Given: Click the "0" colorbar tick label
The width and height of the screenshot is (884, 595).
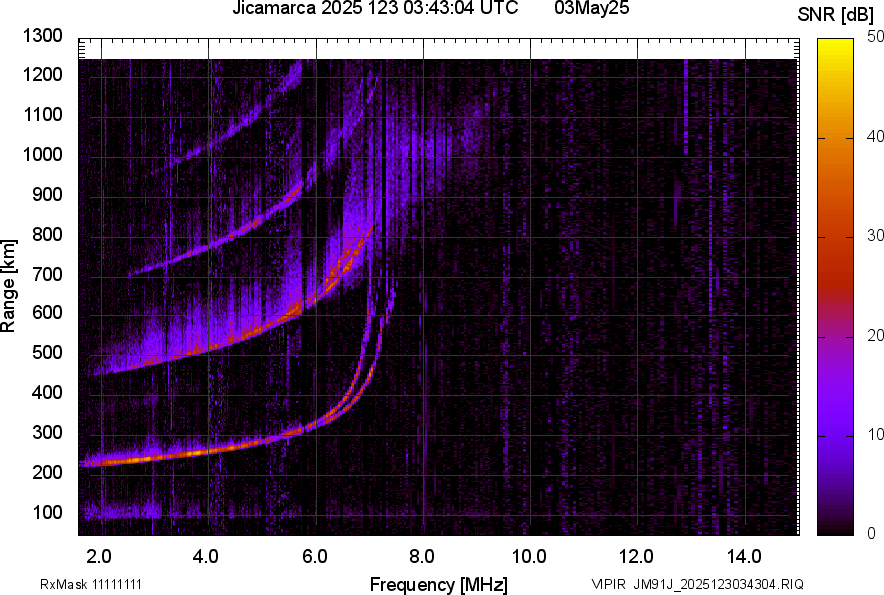Looking at the screenshot, I should 871,533.
